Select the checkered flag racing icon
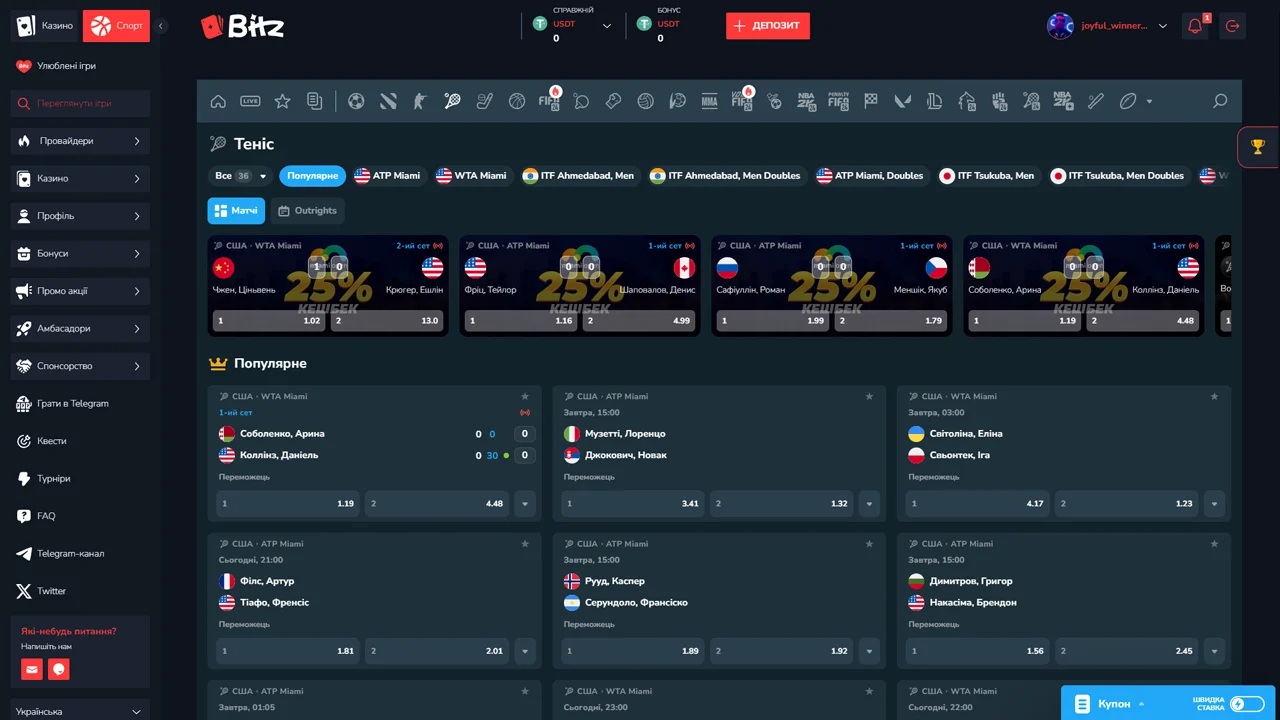The width and height of the screenshot is (1280, 720). 870,101
